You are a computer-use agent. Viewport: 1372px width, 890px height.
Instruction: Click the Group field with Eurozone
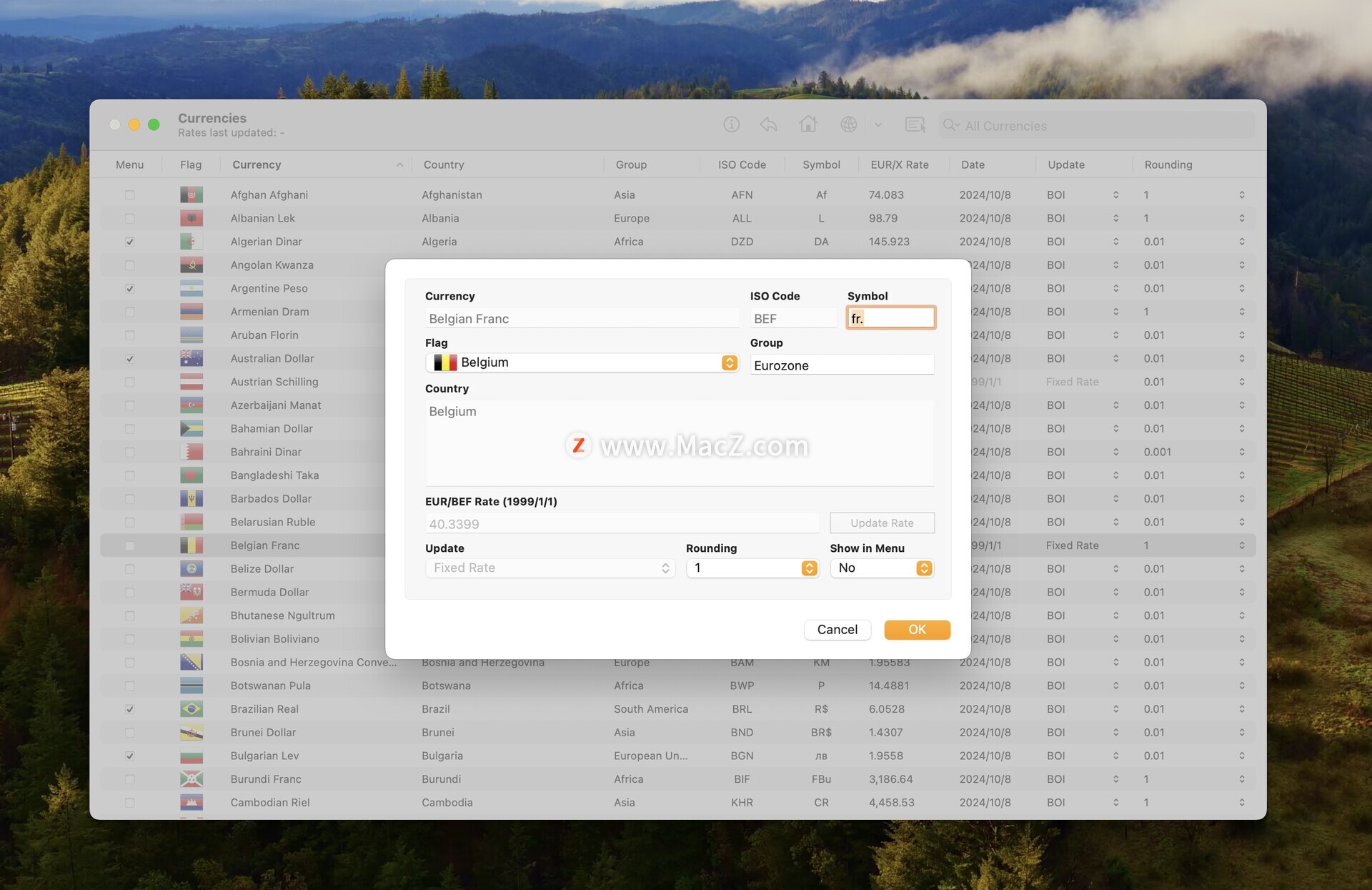click(842, 365)
